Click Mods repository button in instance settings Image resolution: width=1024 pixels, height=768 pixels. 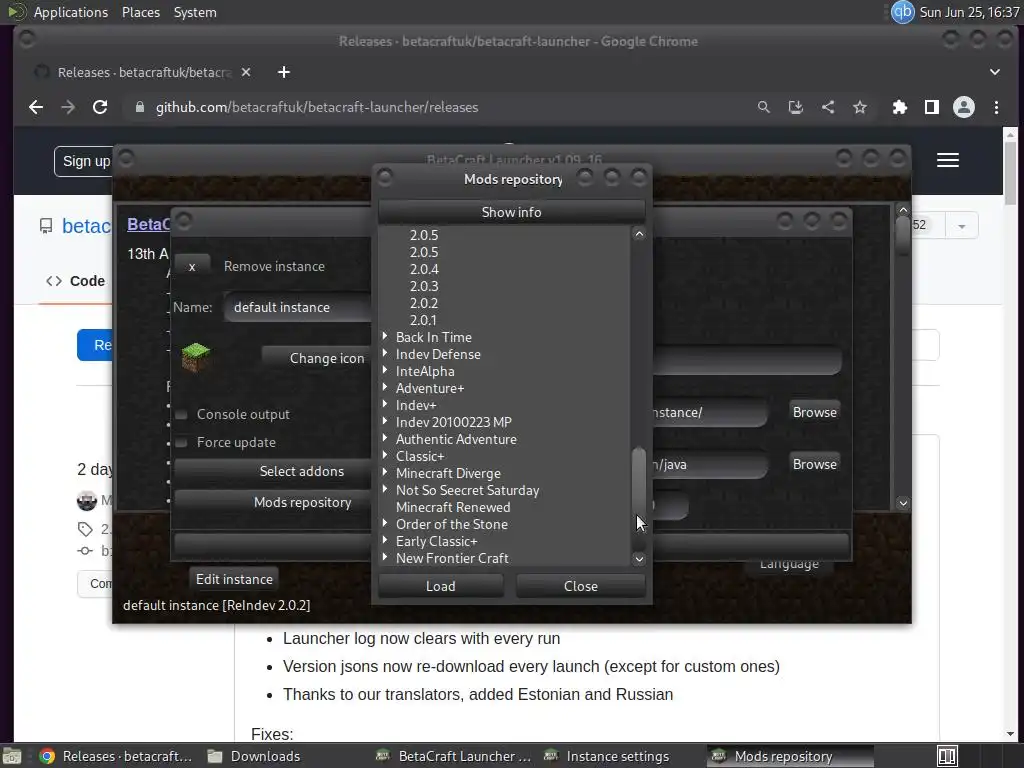tap(273, 503)
